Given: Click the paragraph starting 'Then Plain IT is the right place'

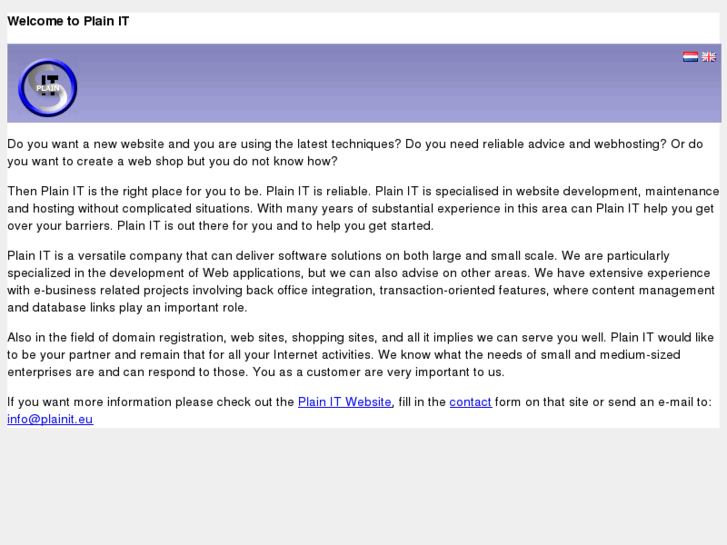Looking at the screenshot, I should (x=363, y=208).
